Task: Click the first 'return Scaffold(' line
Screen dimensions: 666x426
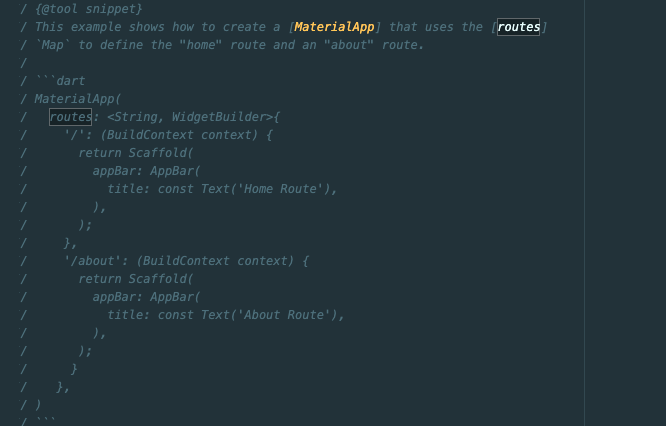Action: click(135, 153)
